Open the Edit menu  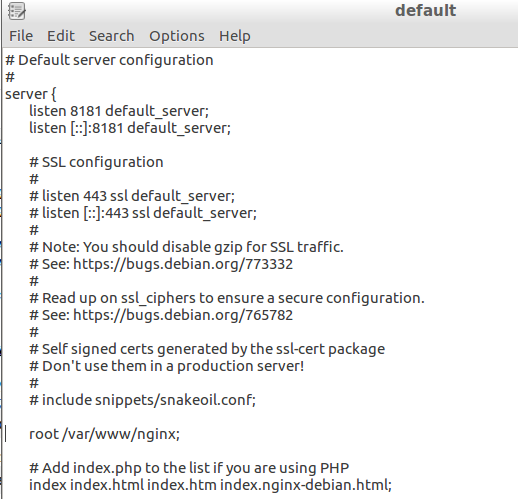(x=61, y=36)
